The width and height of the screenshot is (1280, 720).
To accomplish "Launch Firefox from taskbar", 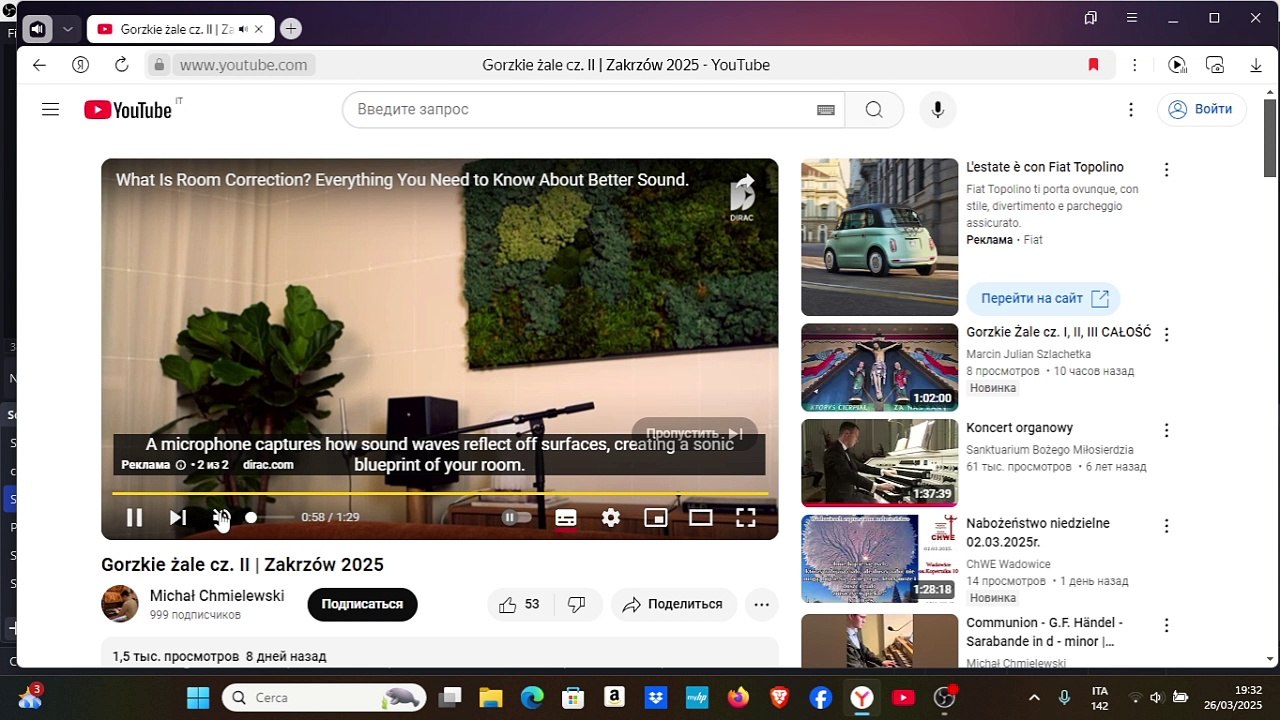I will pos(738,697).
